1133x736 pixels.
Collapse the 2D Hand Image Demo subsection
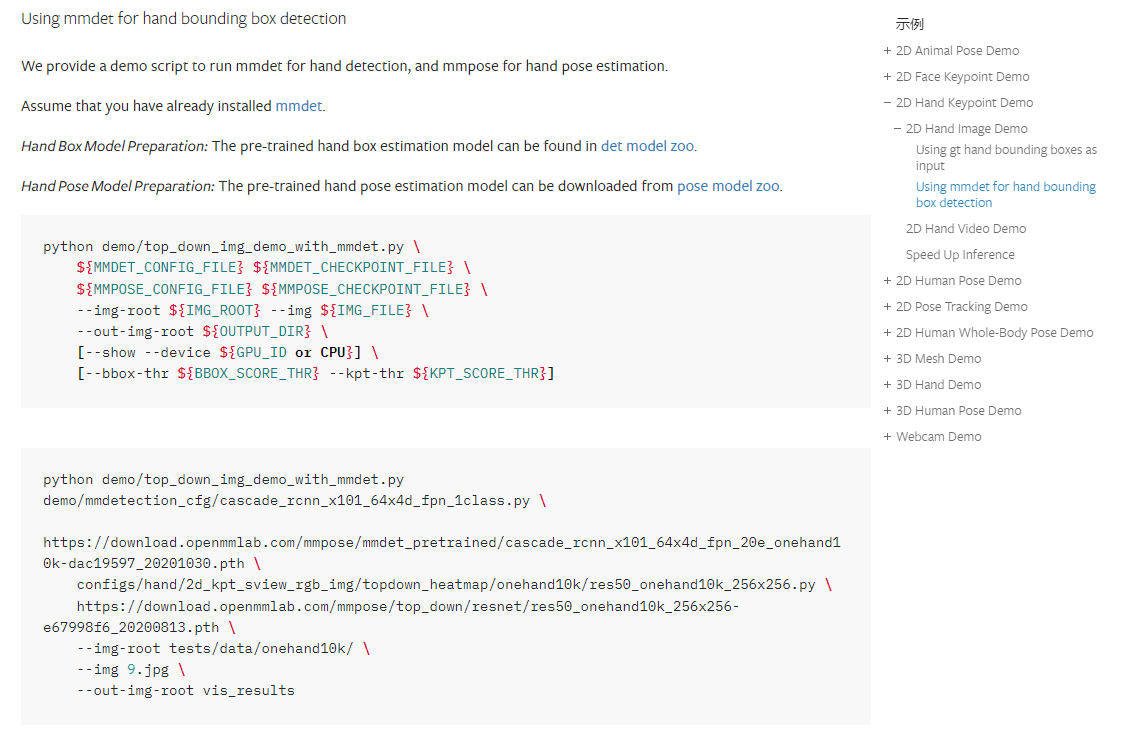tap(897, 129)
